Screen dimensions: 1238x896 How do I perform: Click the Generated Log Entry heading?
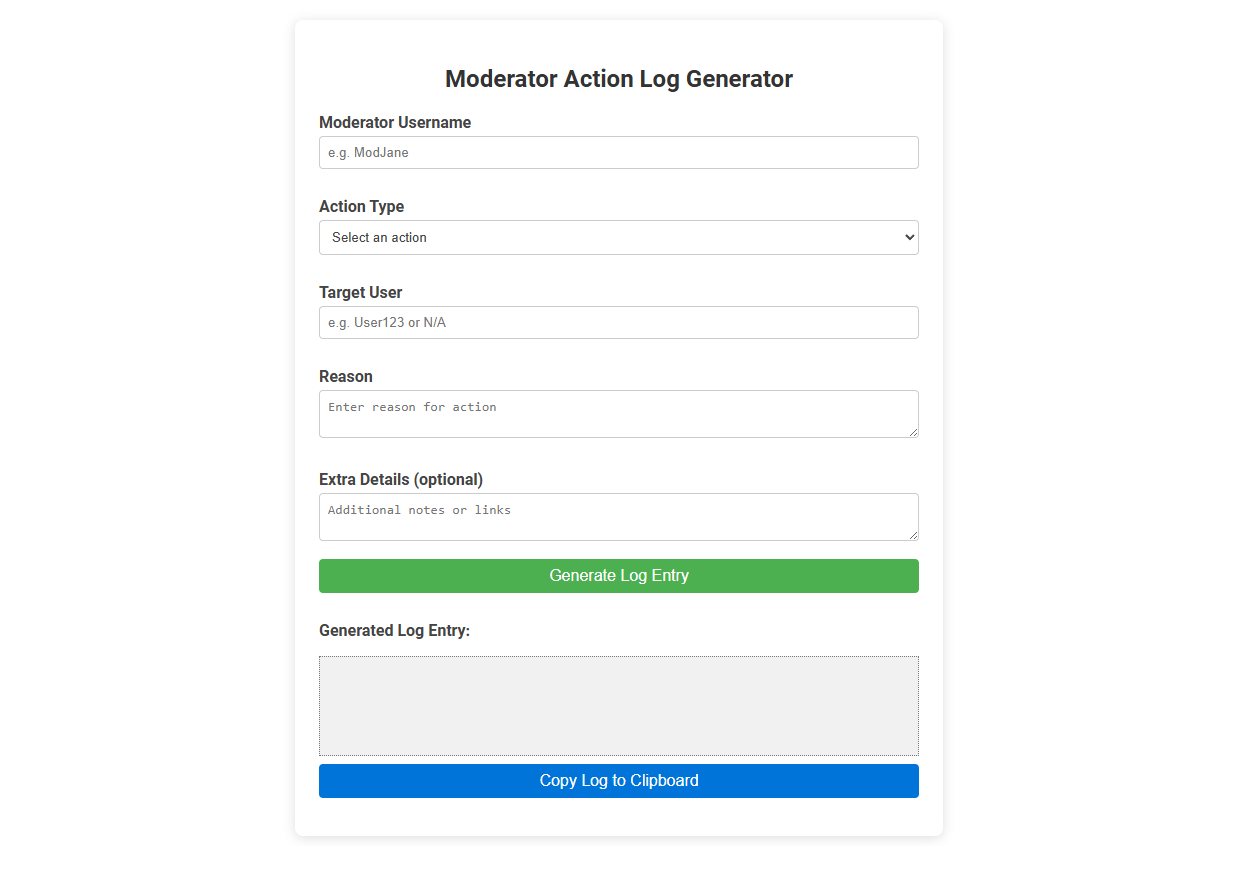394,630
